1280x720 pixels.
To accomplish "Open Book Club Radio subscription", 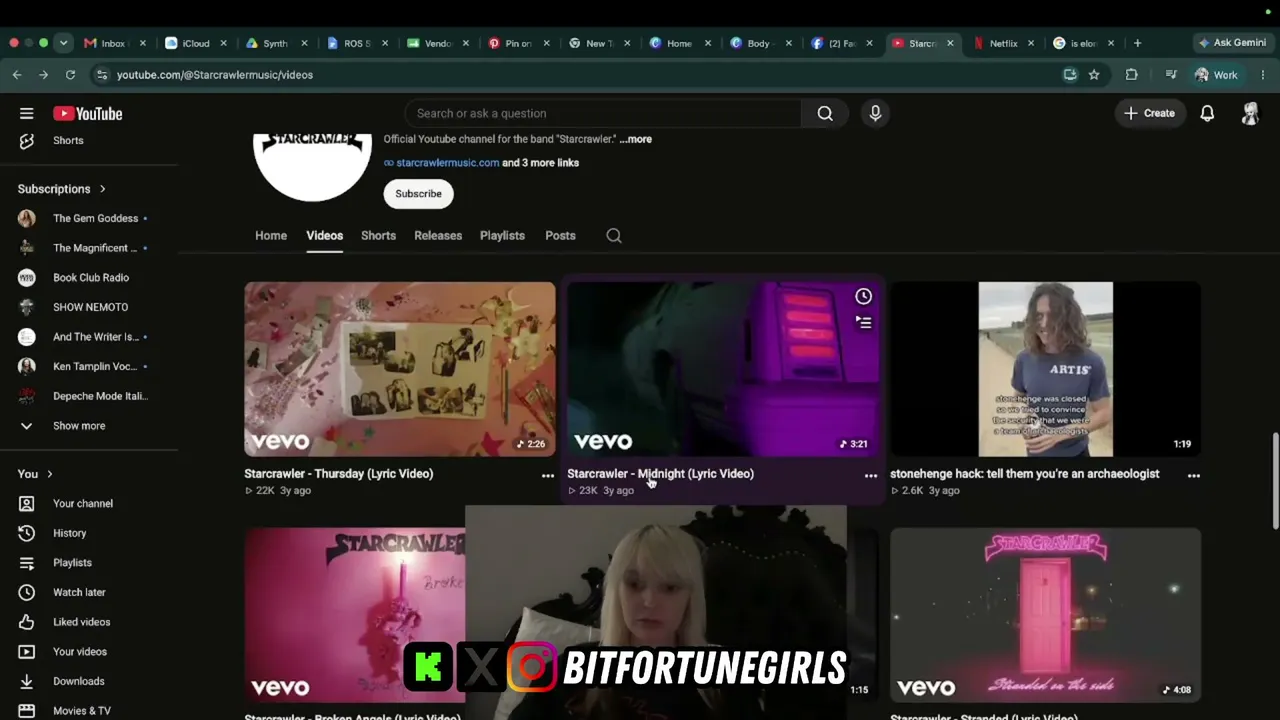I will tap(89, 277).
